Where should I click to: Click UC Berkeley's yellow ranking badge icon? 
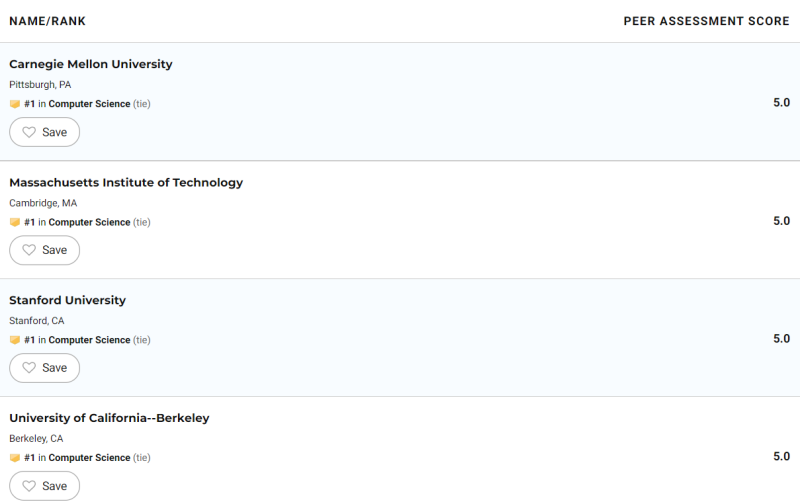(x=15, y=458)
